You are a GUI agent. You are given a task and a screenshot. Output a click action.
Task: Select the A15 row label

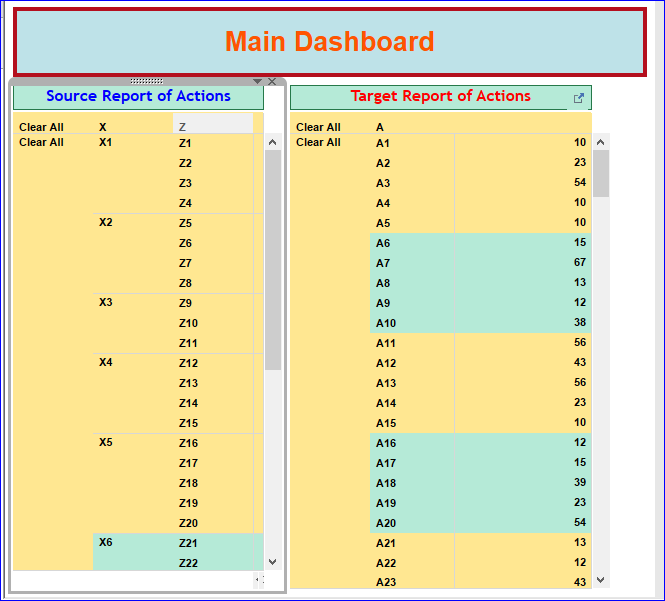point(386,423)
